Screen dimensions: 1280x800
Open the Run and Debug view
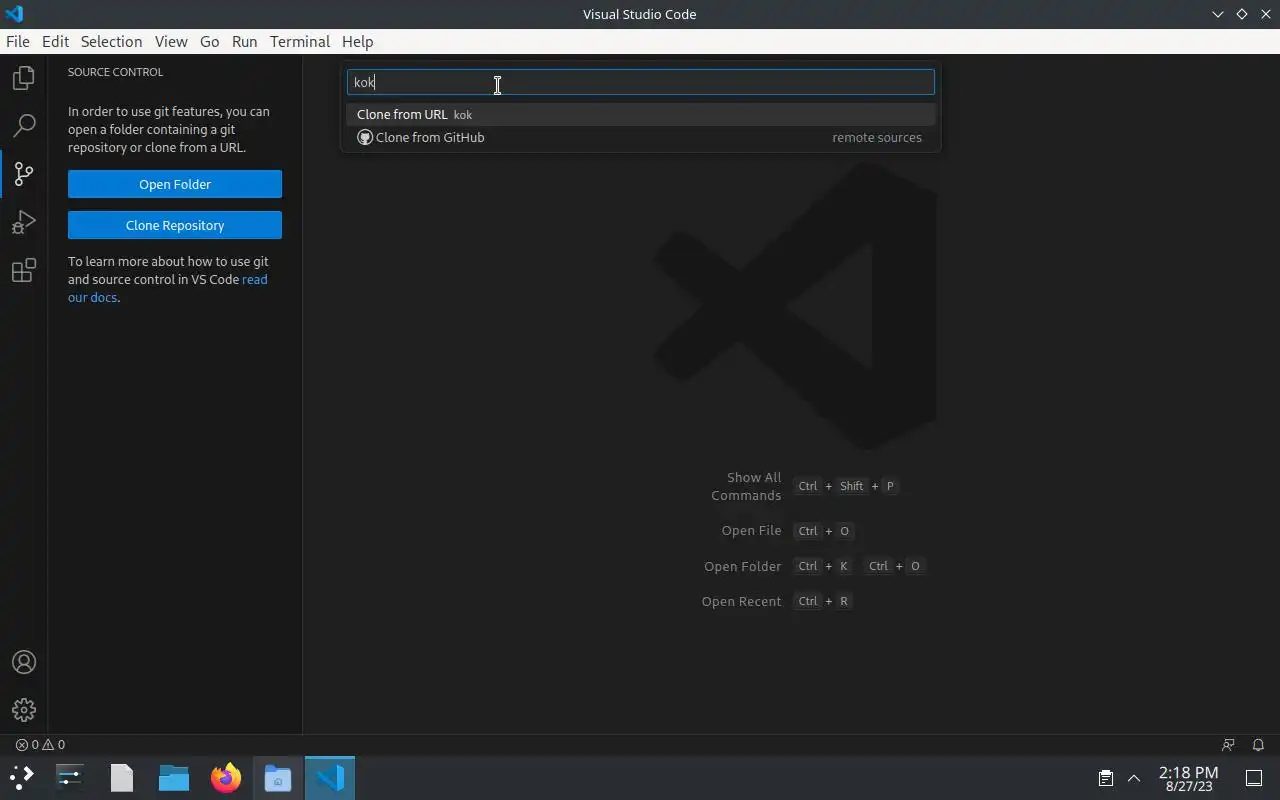[24, 222]
